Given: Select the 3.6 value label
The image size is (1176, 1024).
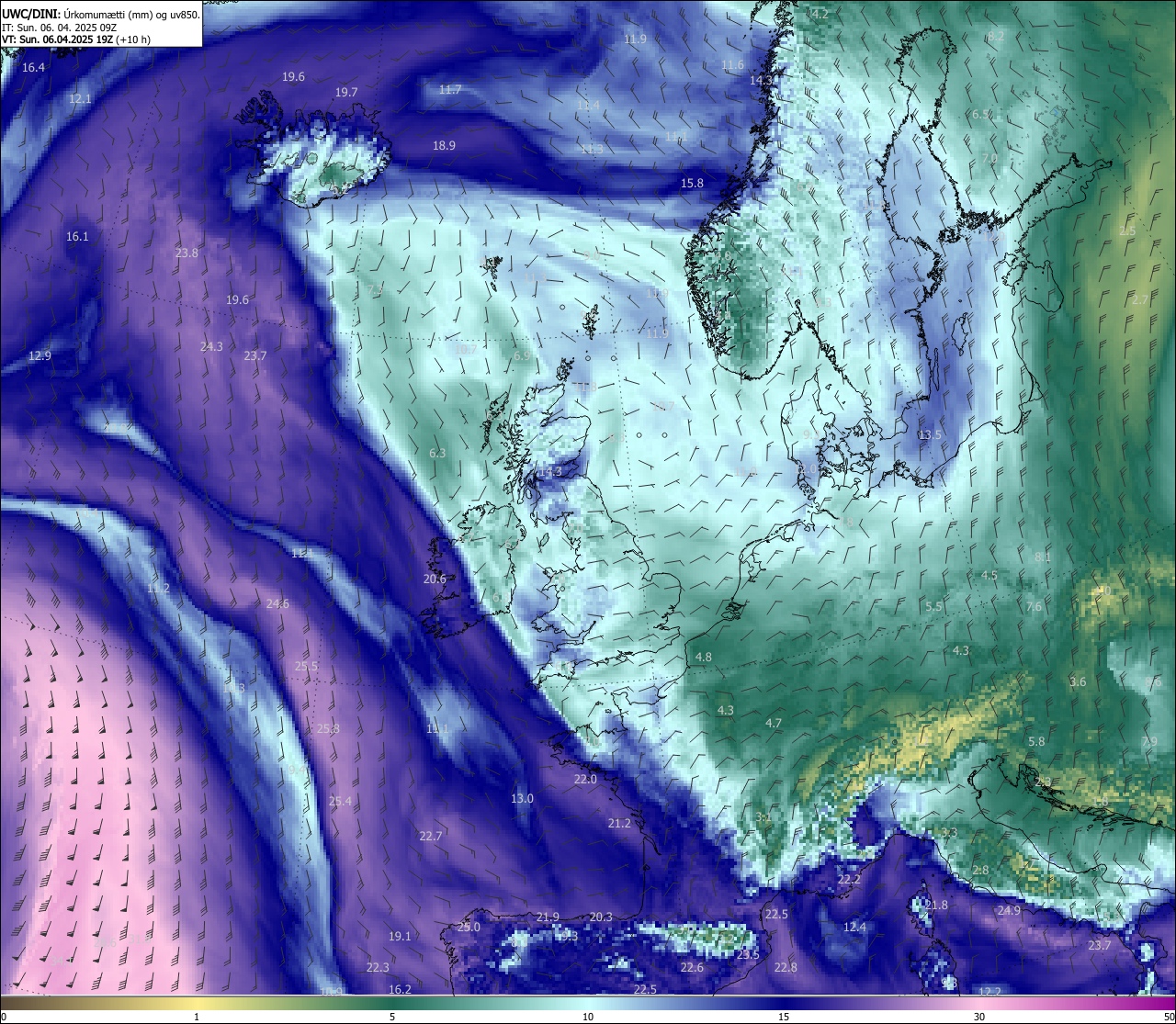Looking at the screenshot, I should (x=1078, y=682).
